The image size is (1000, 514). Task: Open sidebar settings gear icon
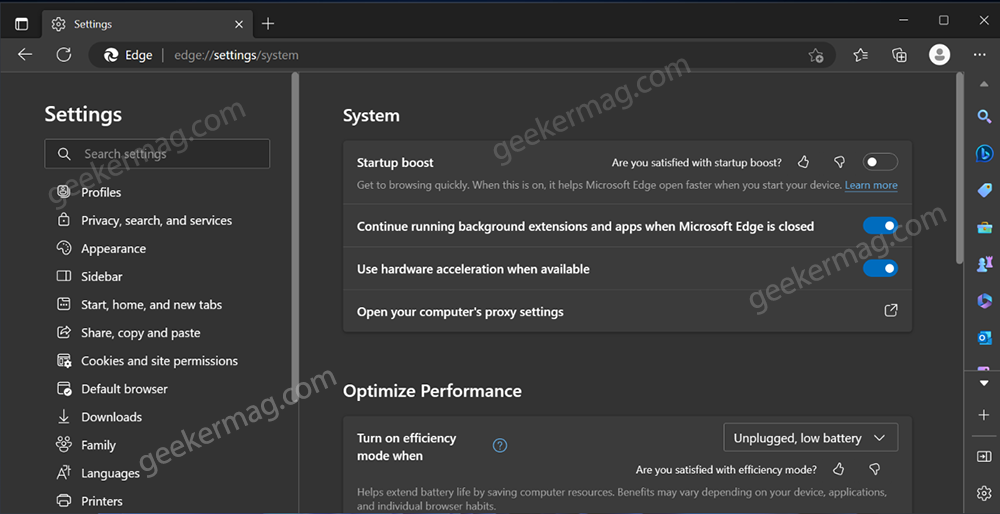pyautogui.click(x=983, y=493)
